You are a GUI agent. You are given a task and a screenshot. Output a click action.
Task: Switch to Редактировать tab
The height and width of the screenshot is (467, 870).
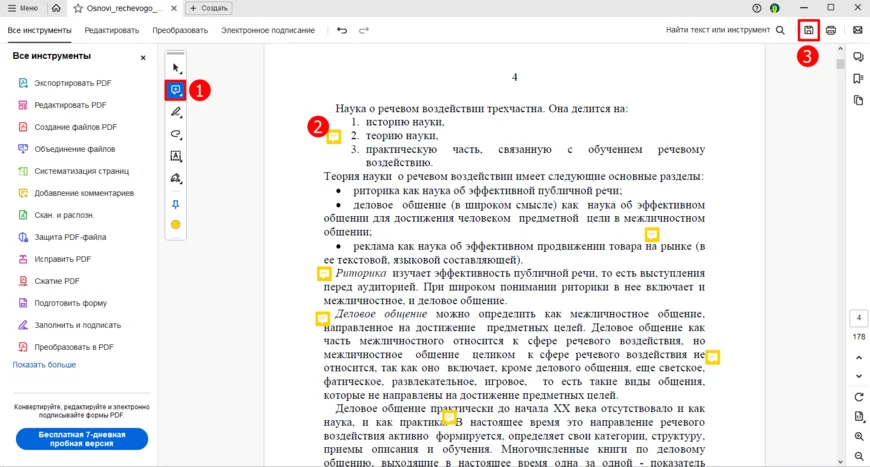coord(112,31)
